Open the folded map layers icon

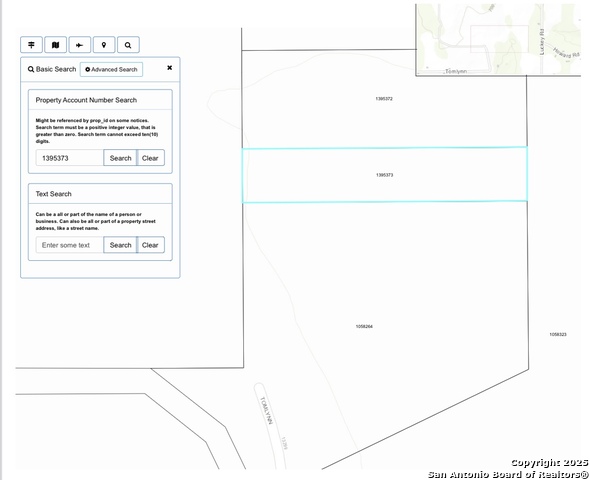(x=56, y=45)
